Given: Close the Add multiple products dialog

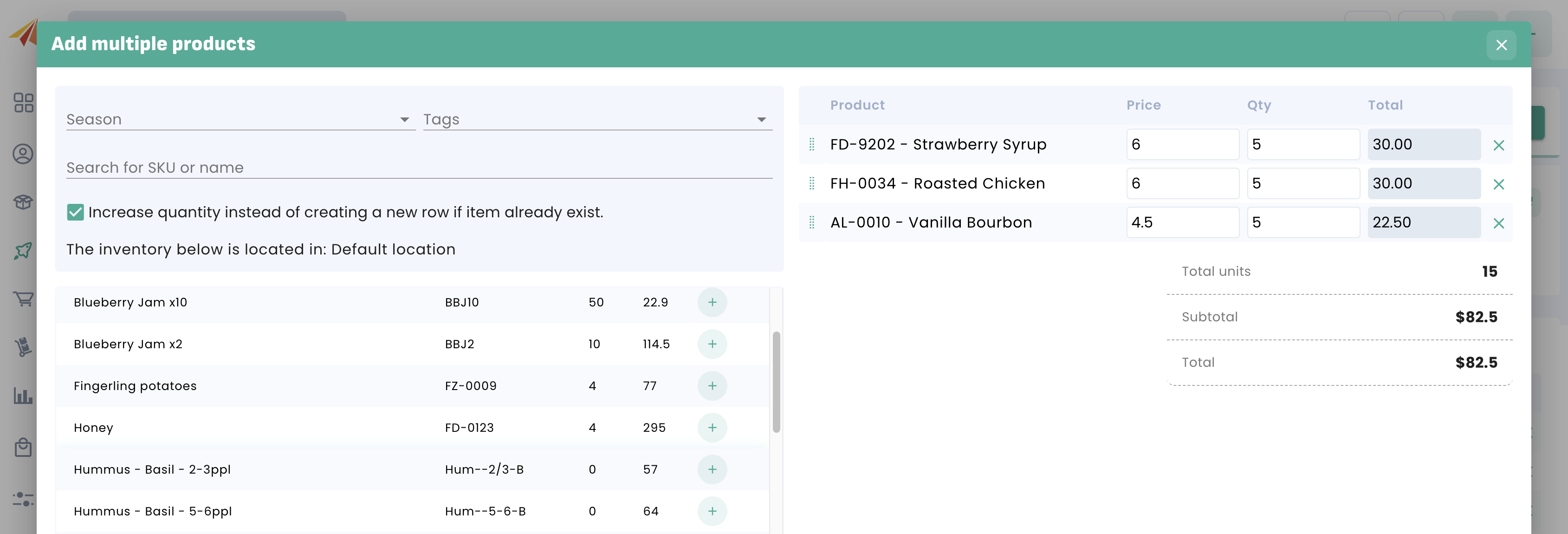Looking at the screenshot, I should [x=1500, y=45].
